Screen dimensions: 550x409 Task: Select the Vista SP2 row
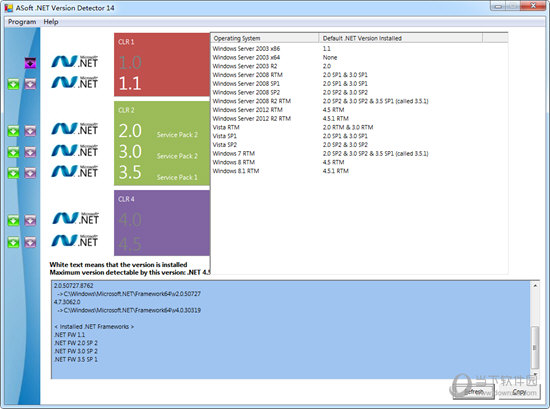click(x=359, y=145)
